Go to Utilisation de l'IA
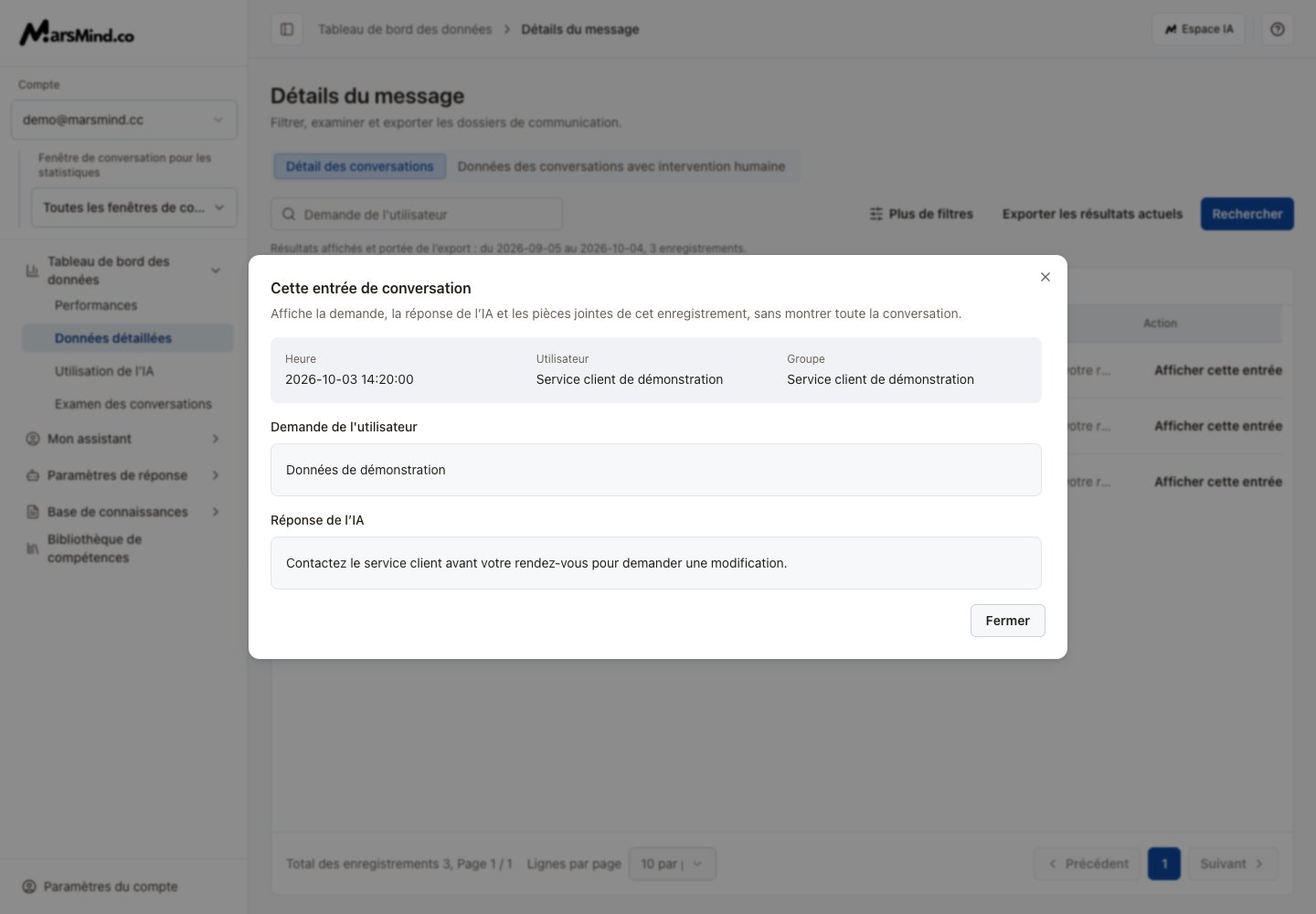1316x914 pixels. coord(104,371)
